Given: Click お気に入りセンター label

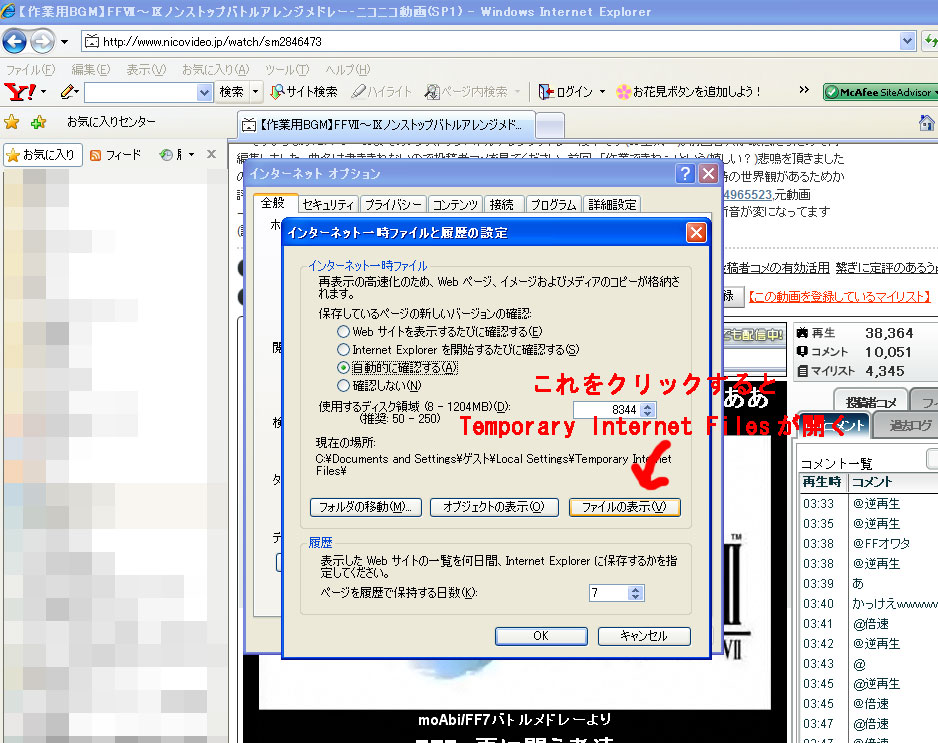Looking at the screenshot, I should point(111,122).
